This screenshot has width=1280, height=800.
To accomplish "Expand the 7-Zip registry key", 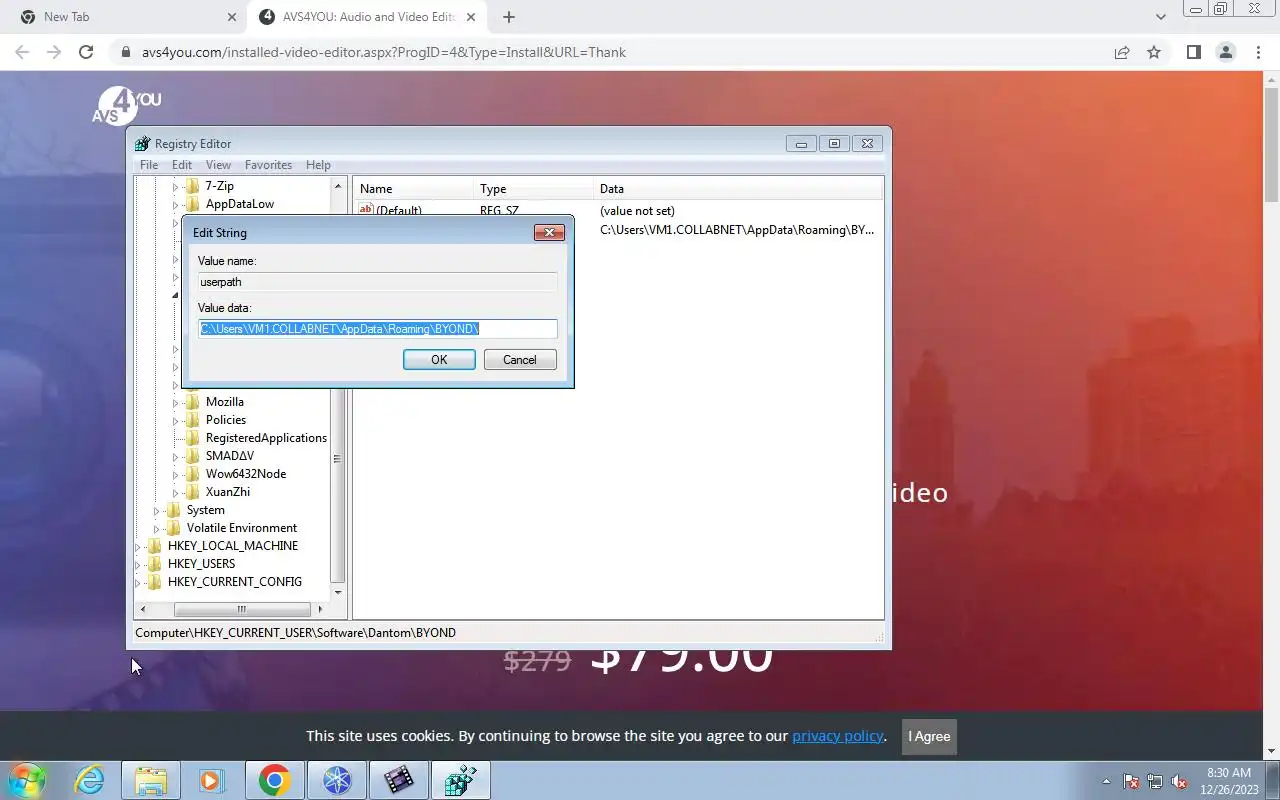I will pos(175,186).
